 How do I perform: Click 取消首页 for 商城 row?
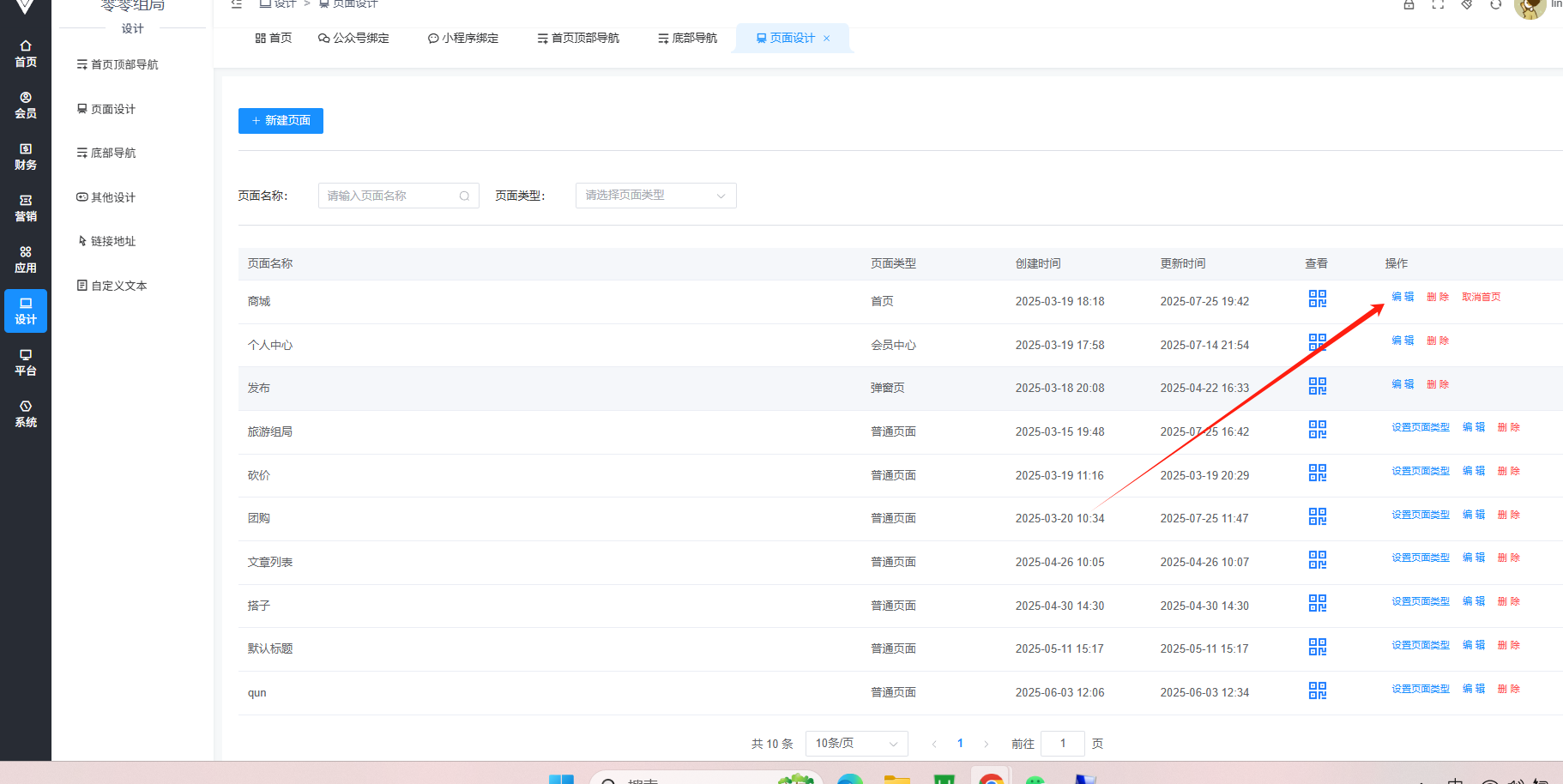pyautogui.click(x=1482, y=297)
